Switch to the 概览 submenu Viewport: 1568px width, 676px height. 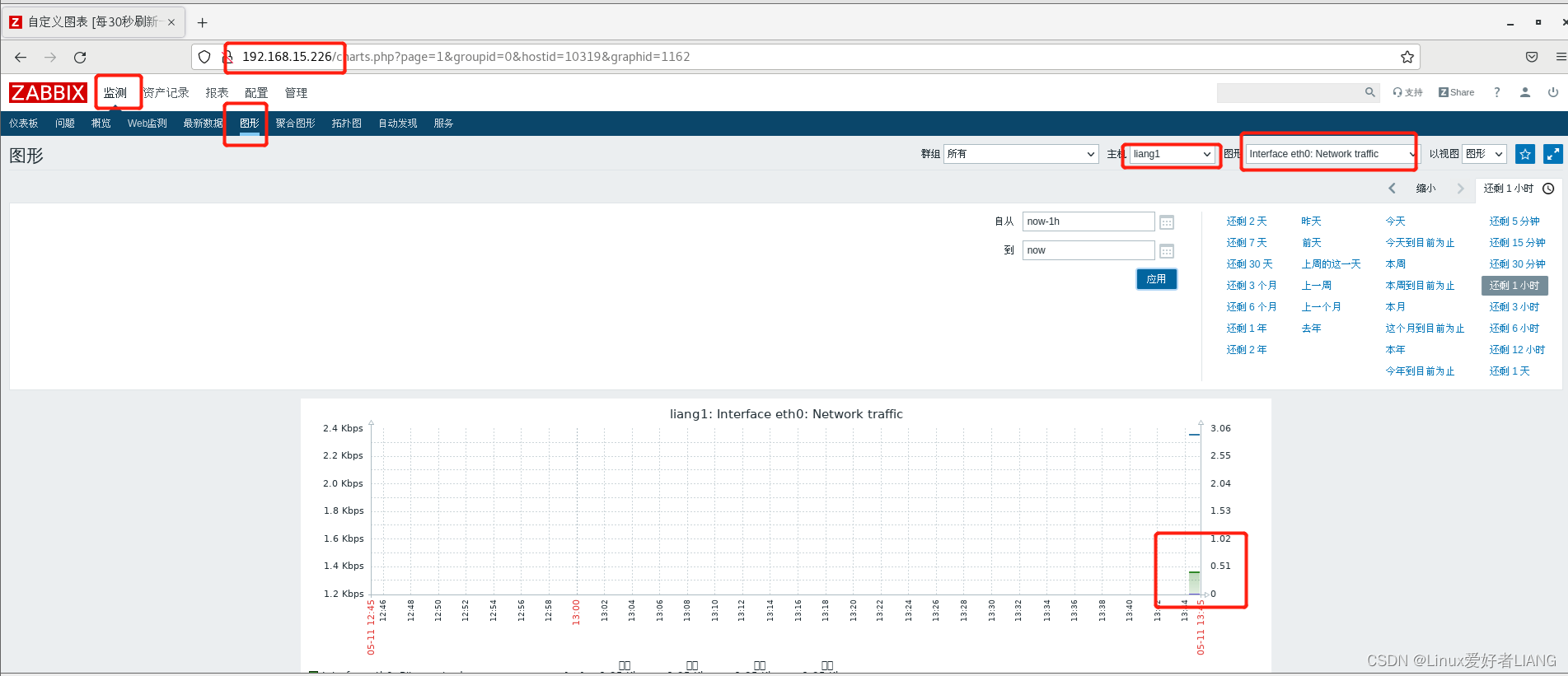pyautogui.click(x=101, y=124)
